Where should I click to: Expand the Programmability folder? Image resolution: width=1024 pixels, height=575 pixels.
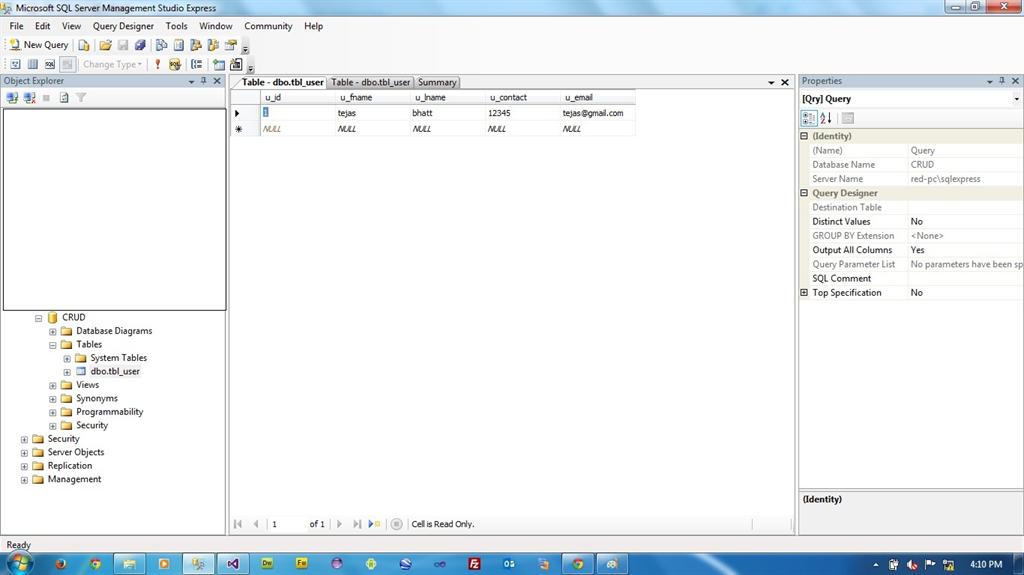click(x=53, y=413)
